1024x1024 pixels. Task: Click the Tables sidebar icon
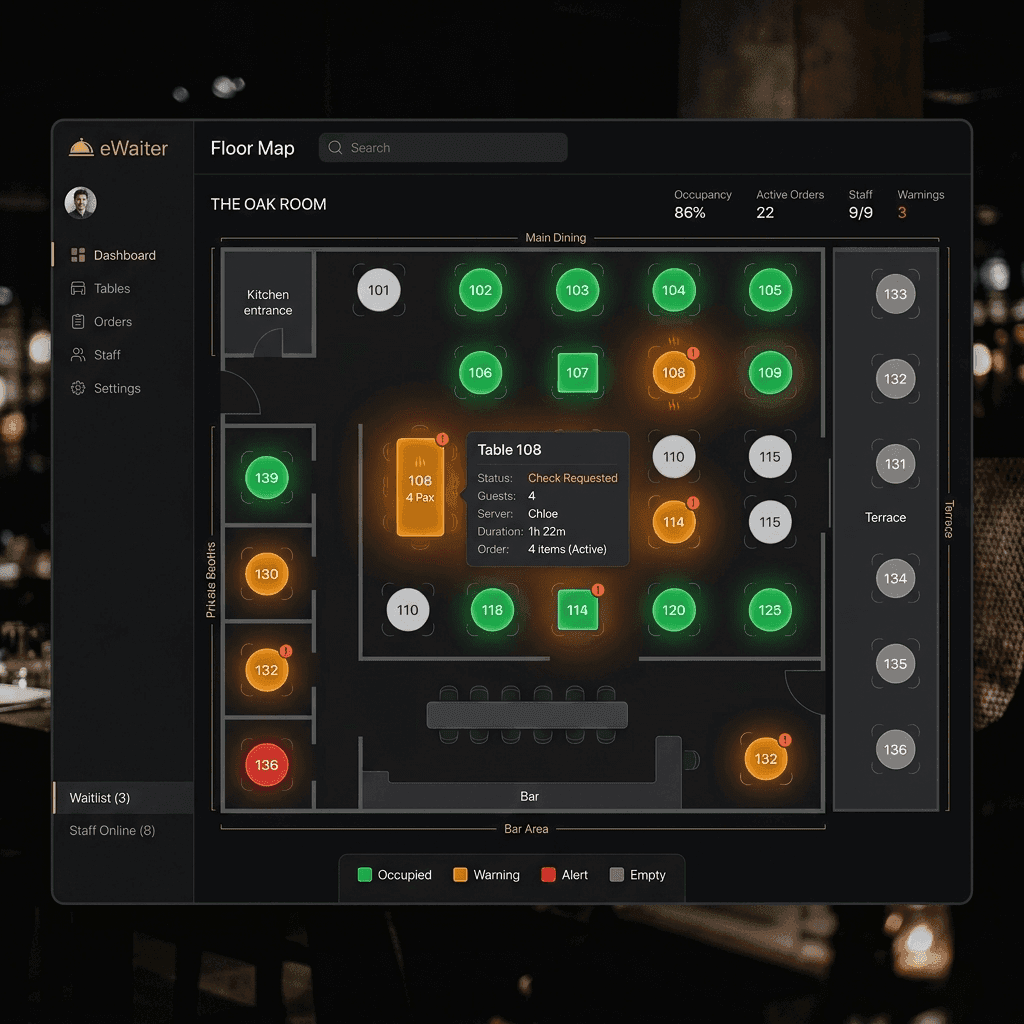[x=78, y=289]
